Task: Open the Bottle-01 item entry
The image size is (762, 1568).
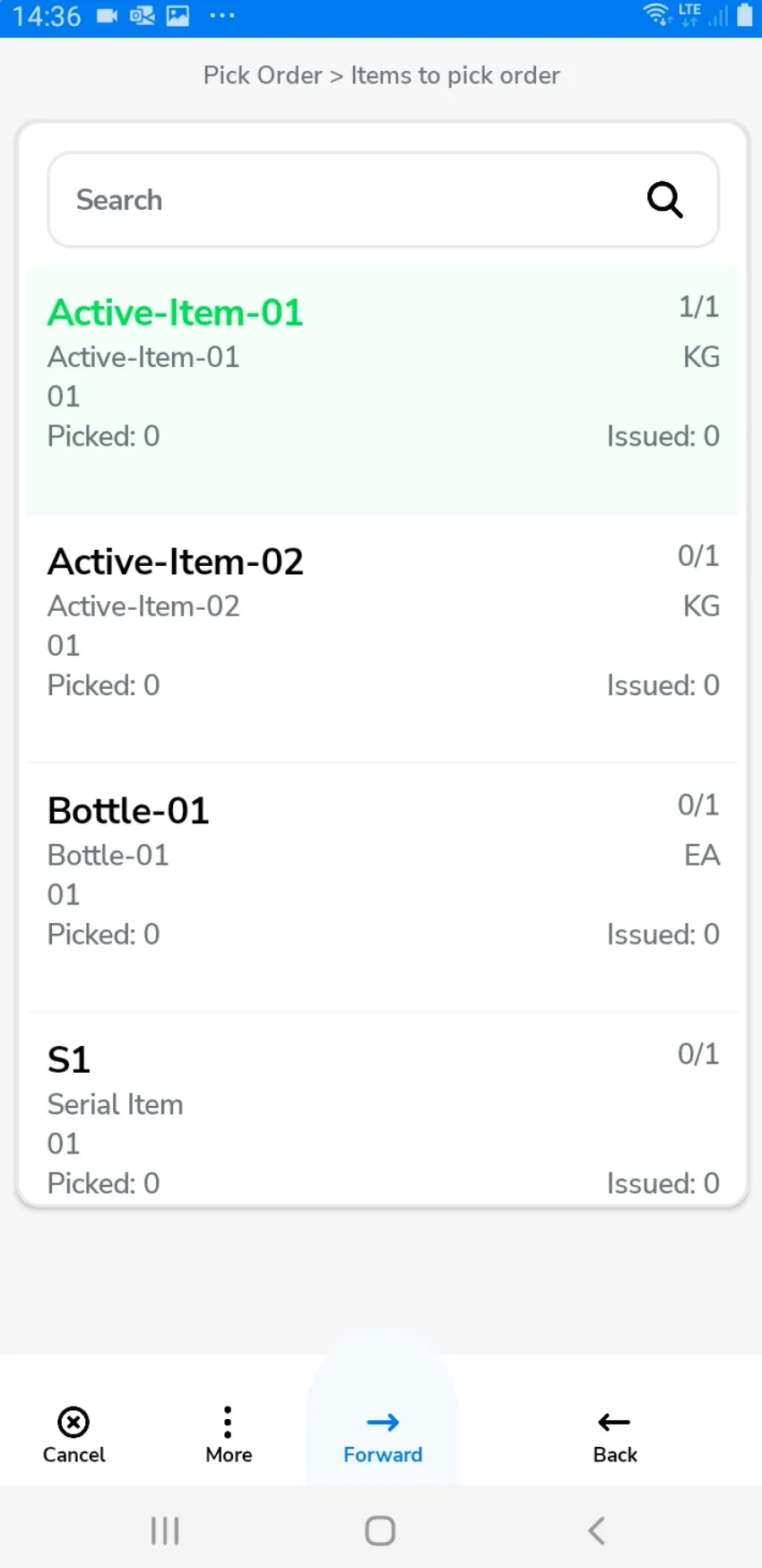Action: 383,887
